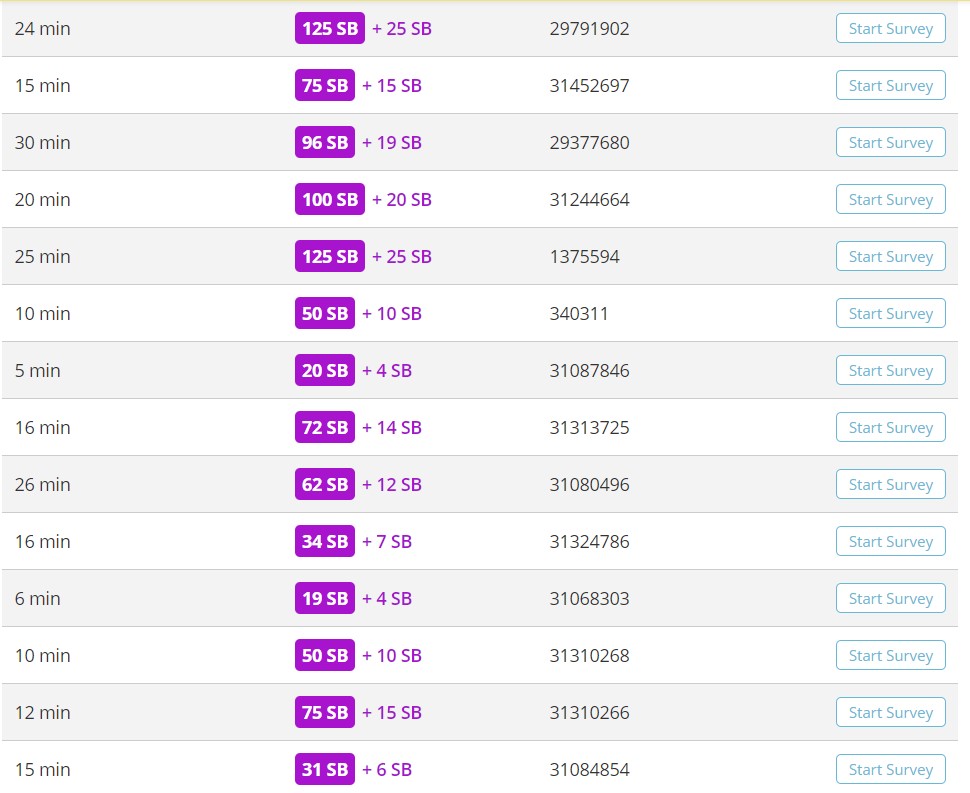Screen dimensions: 970x793
Task: Click the 10 min duration for survey 31310268
Action: click(x=43, y=655)
